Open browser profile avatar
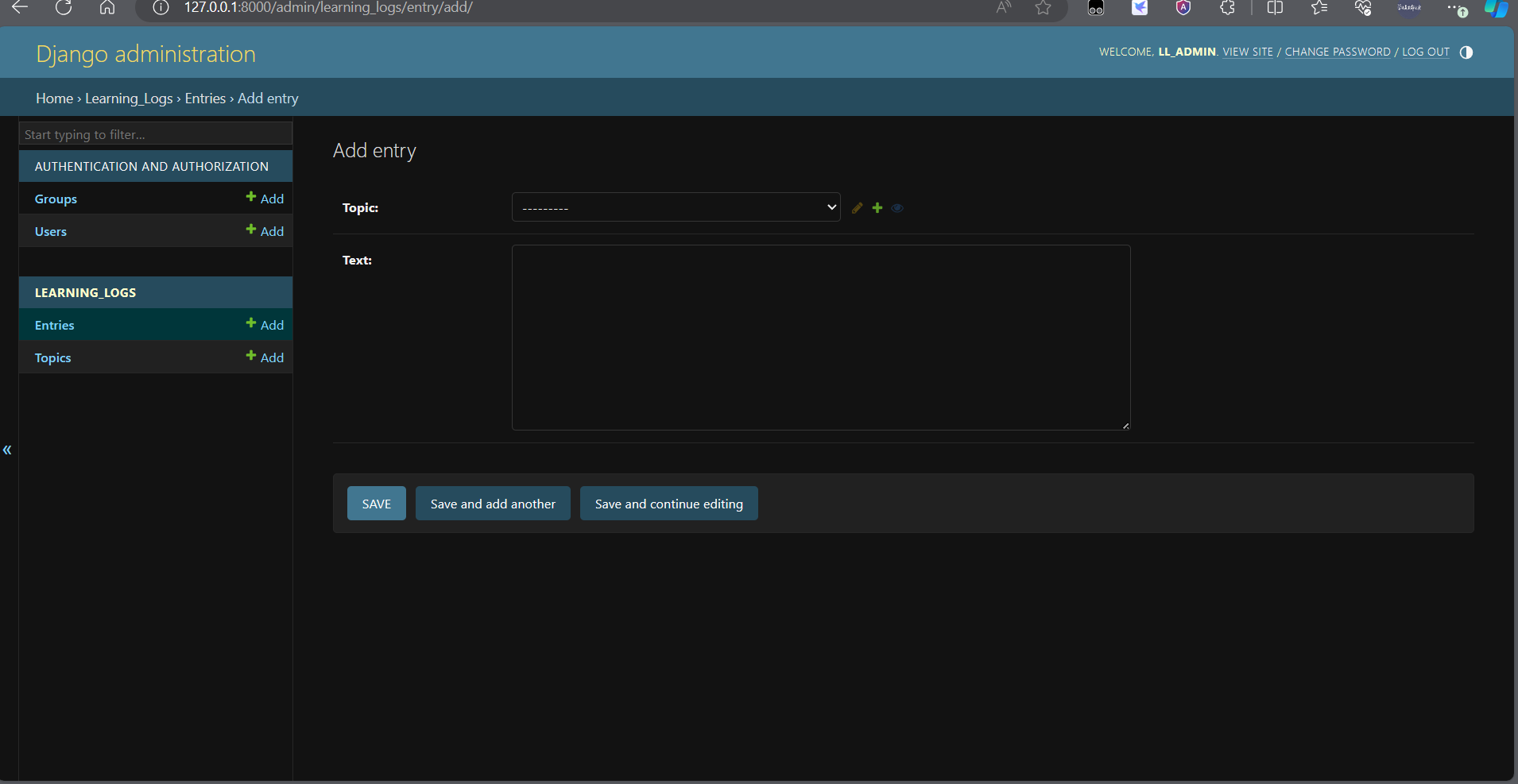 tap(1409, 8)
